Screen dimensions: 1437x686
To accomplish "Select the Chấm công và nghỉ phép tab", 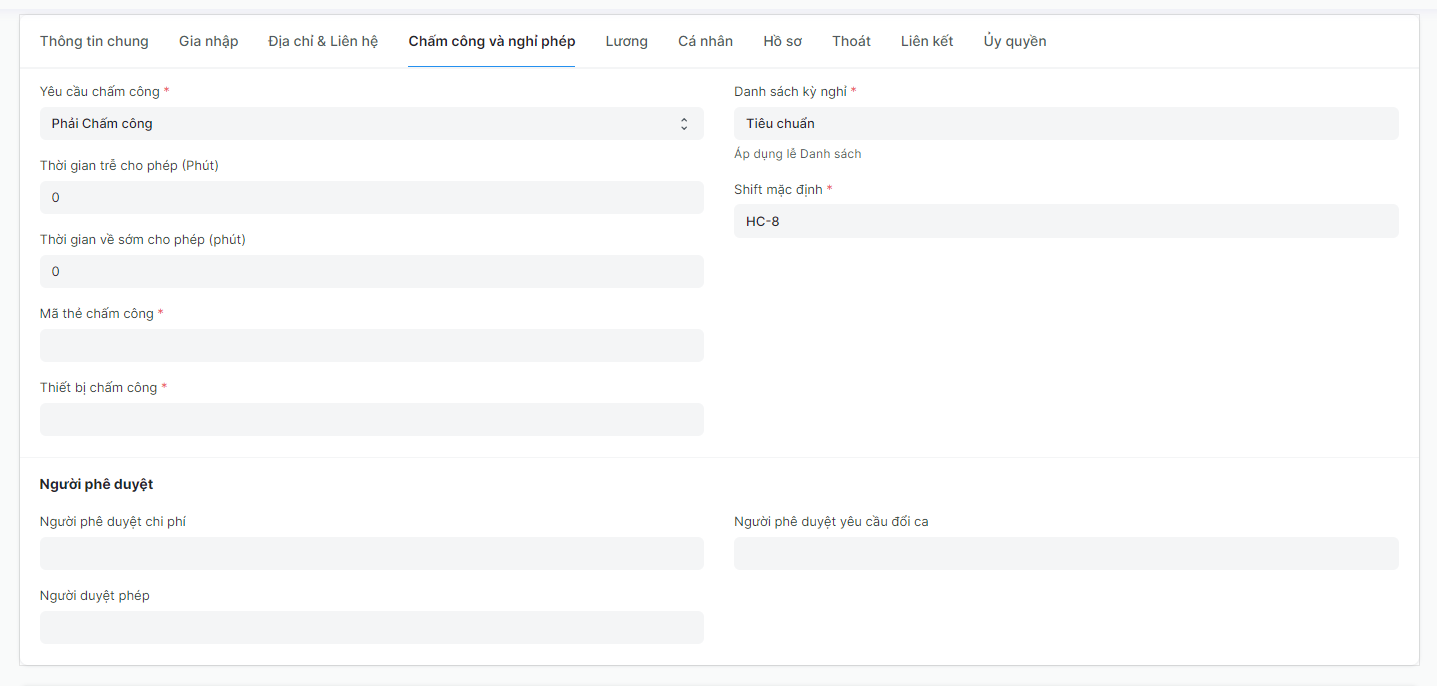I will [491, 41].
